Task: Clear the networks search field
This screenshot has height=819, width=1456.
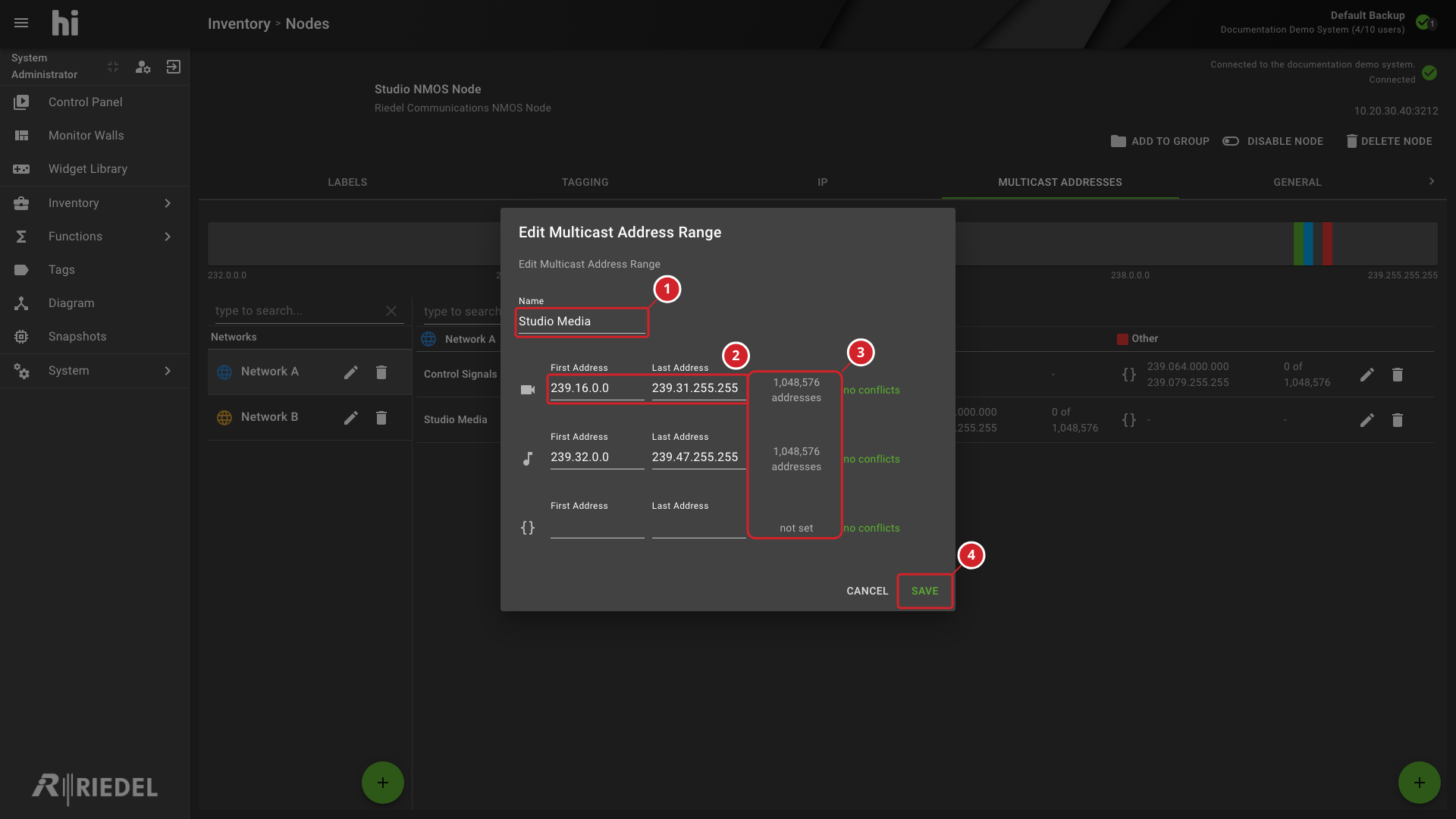Action: [391, 311]
